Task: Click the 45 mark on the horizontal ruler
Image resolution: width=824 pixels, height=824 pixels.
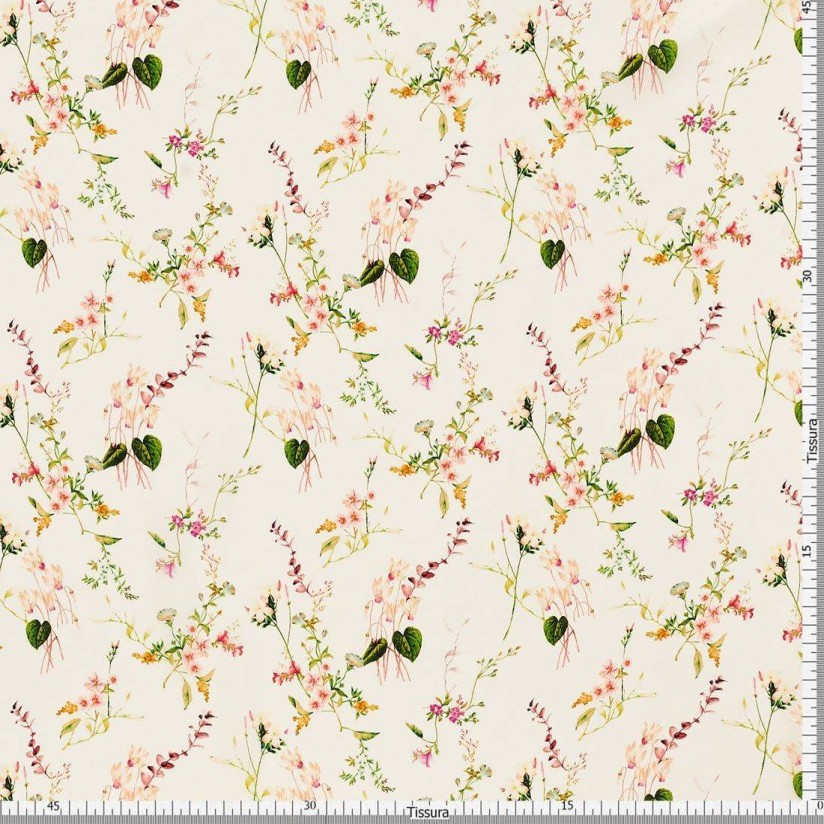Action: (53, 806)
